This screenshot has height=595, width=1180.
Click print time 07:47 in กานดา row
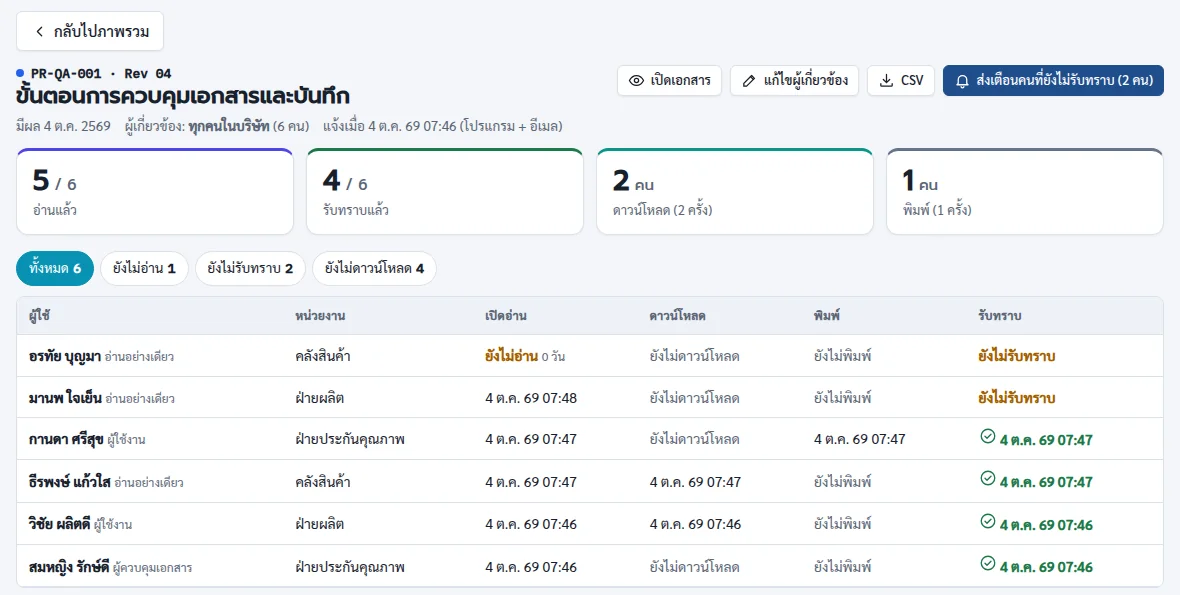pyautogui.click(x=860, y=439)
